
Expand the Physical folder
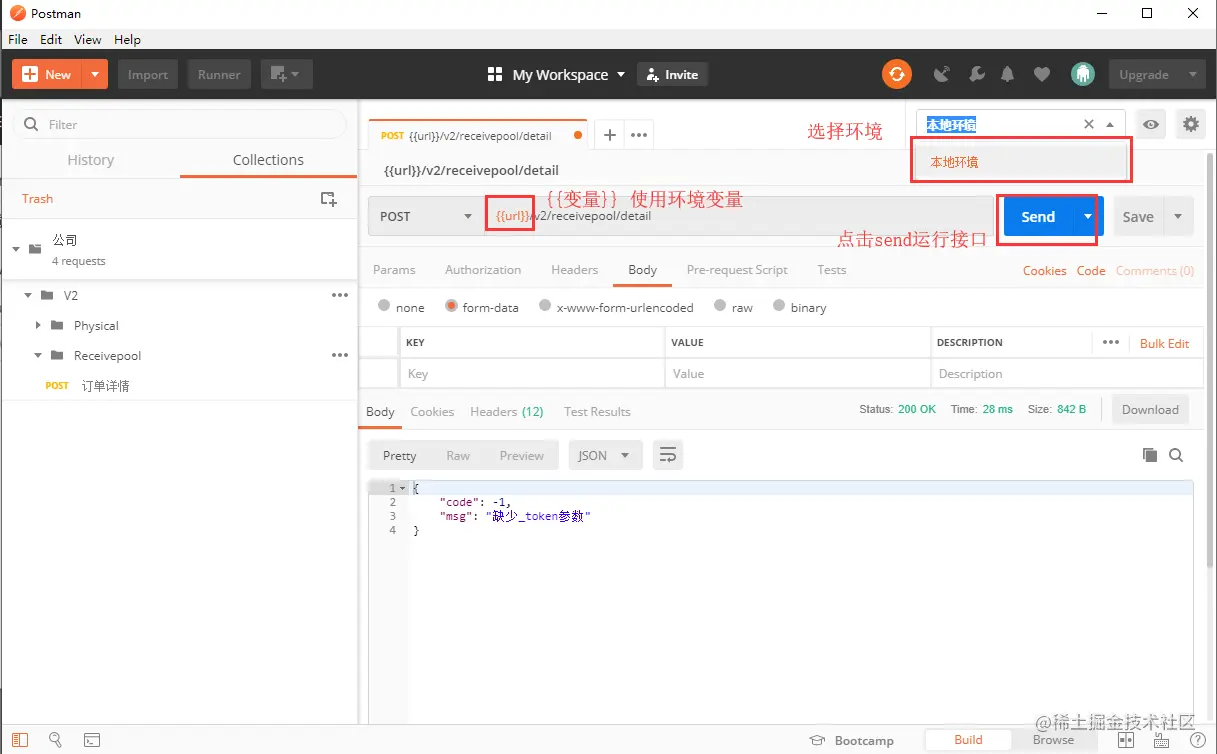38,325
